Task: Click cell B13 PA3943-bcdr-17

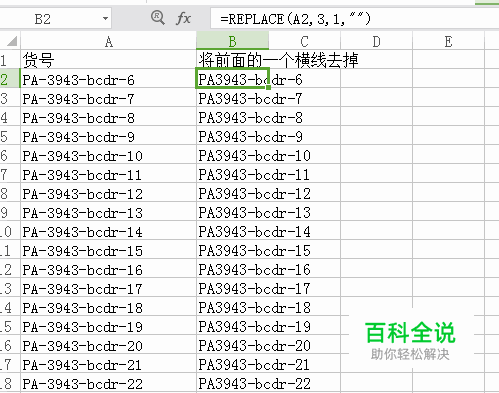Action: pos(232,288)
